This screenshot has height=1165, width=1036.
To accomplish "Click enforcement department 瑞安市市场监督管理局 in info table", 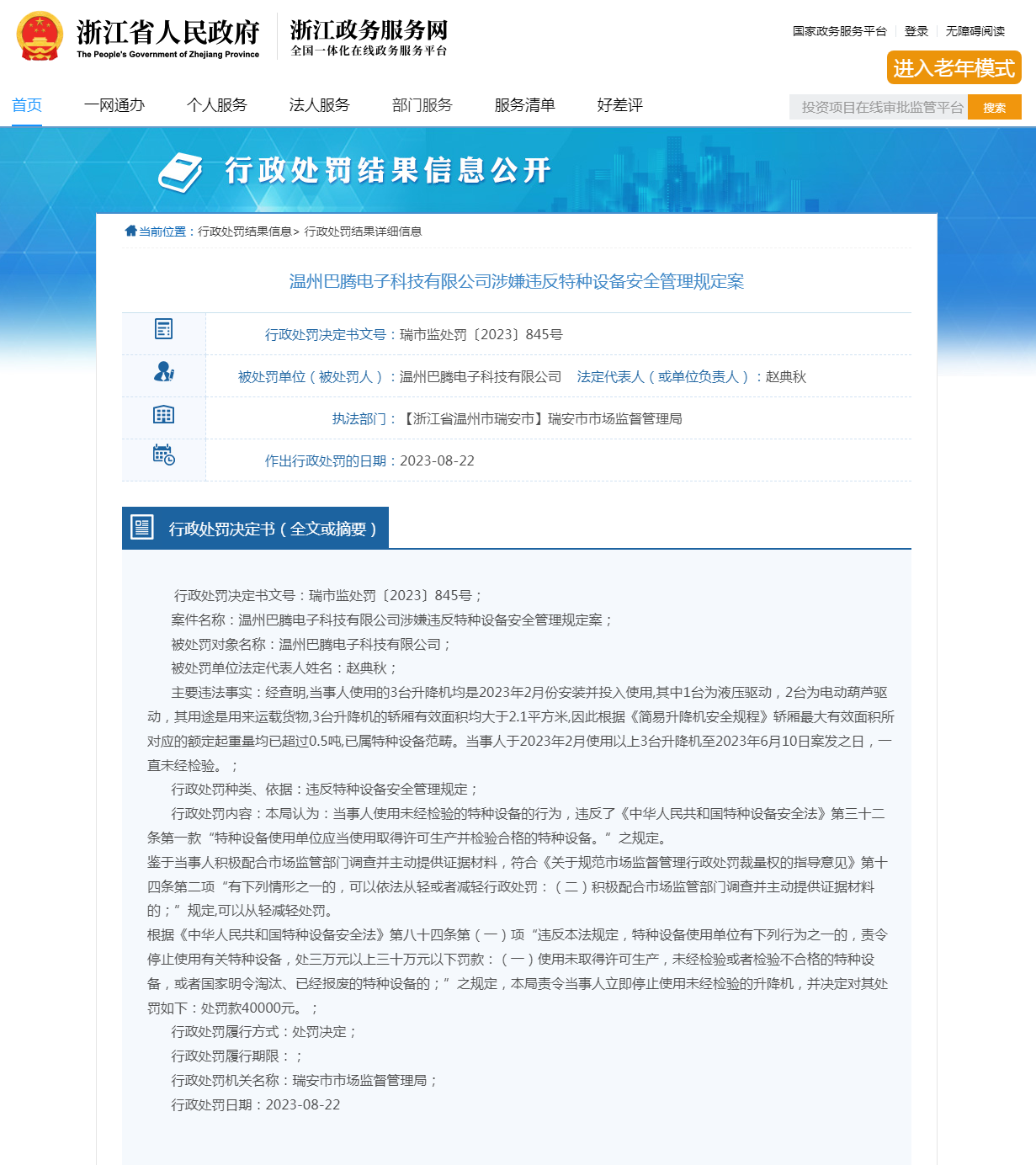I will [x=615, y=418].
